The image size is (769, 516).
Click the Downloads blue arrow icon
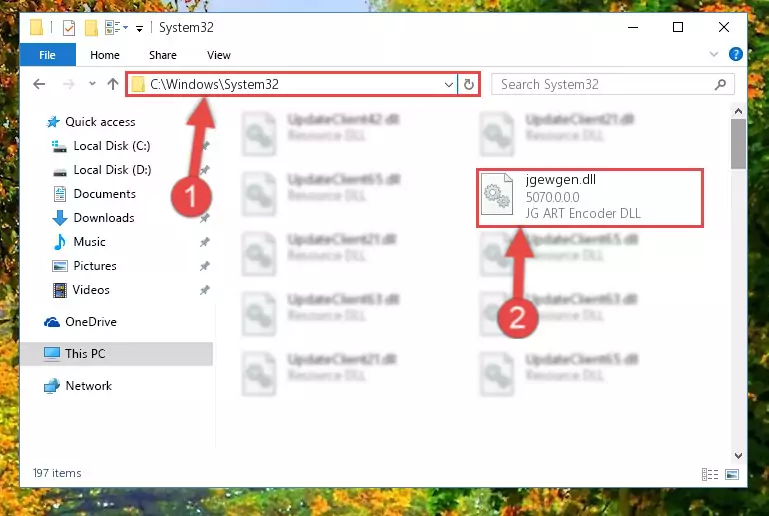tap(60, 218)
